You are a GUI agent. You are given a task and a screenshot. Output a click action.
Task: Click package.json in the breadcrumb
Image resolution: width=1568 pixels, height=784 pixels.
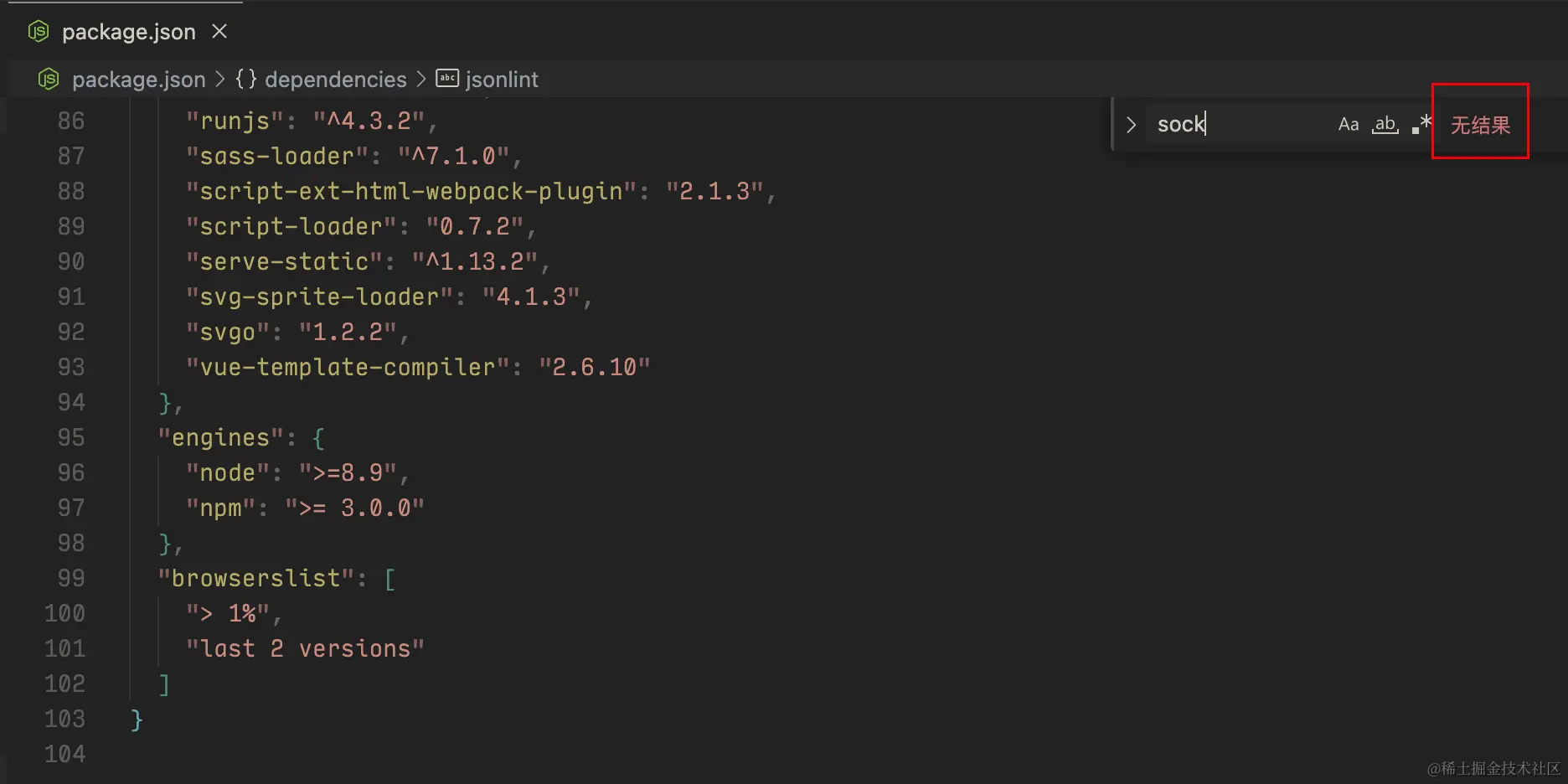click(x=139, y=80)
